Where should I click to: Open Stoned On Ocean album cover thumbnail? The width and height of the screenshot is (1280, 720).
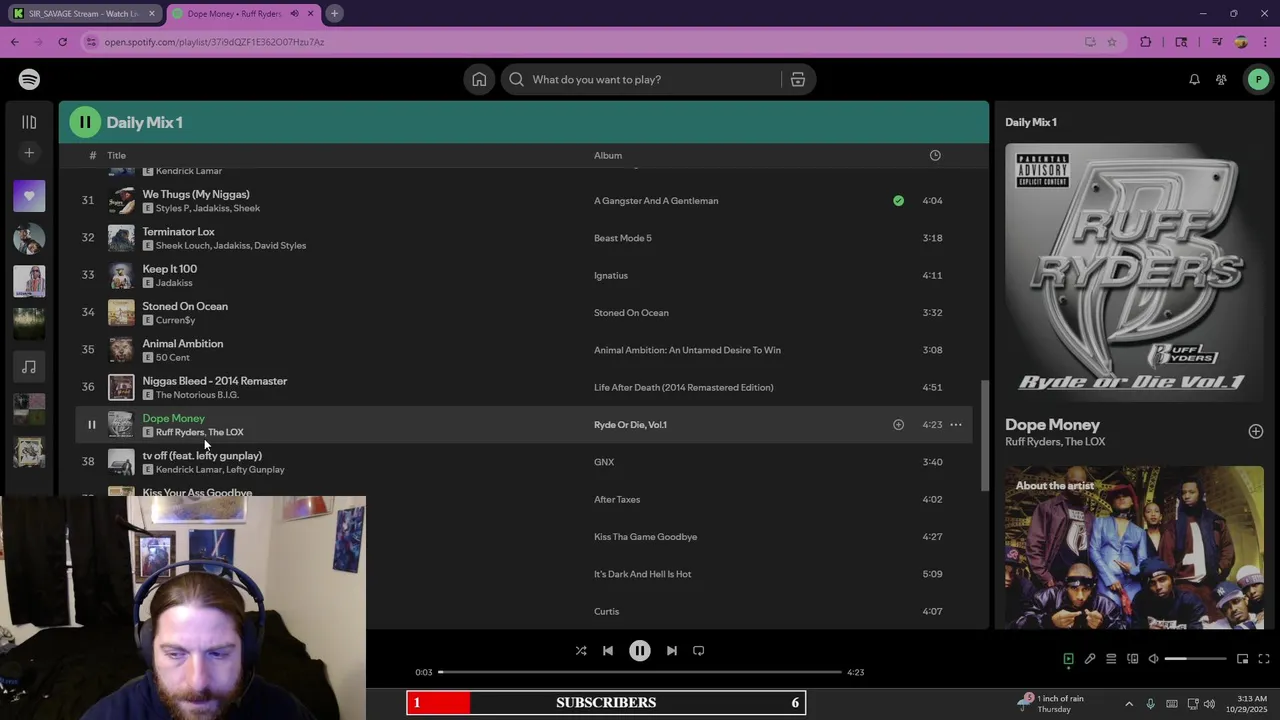point(121,313)
